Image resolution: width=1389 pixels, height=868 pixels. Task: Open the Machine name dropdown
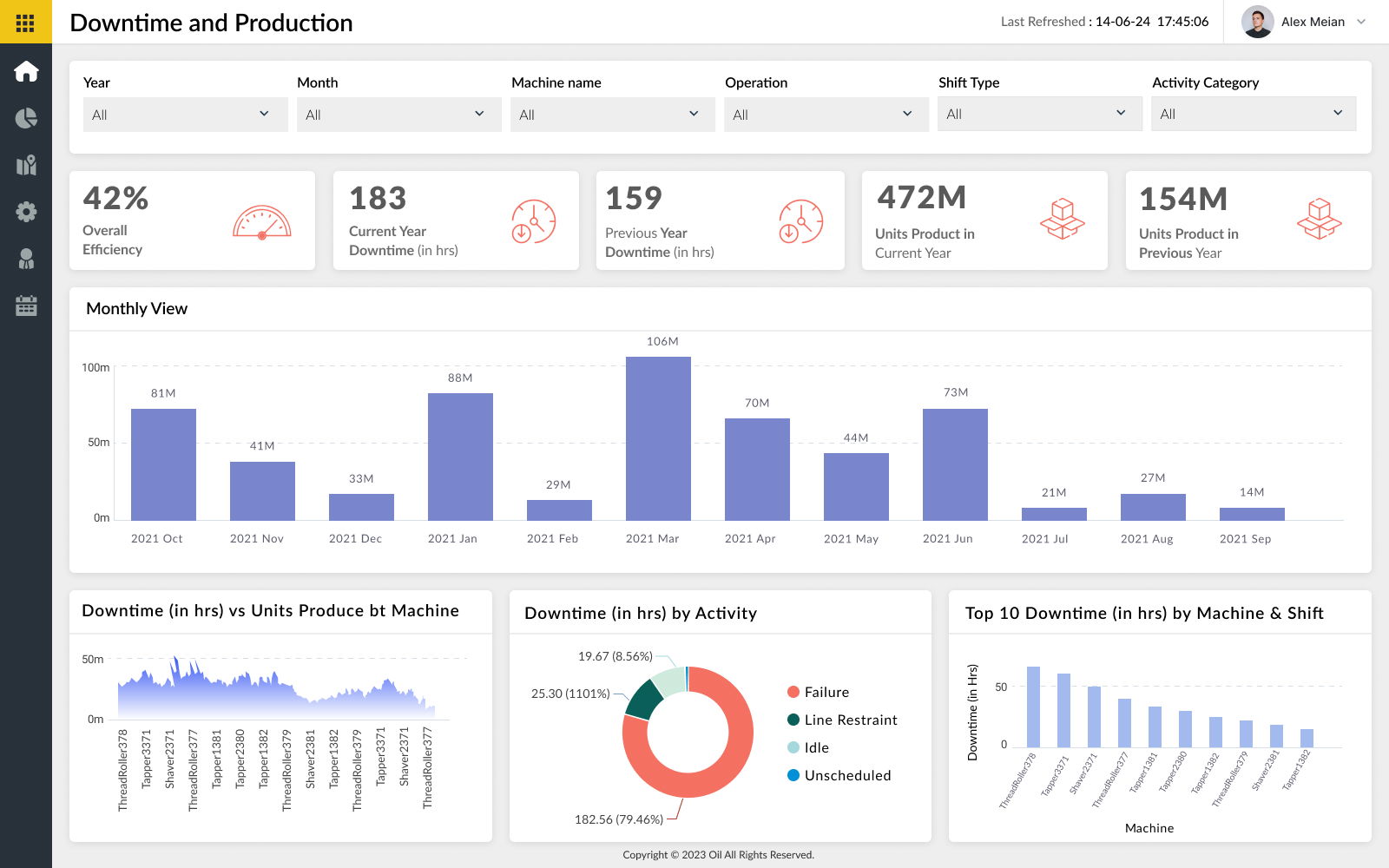pyautogui.click(x=612, y=115)
